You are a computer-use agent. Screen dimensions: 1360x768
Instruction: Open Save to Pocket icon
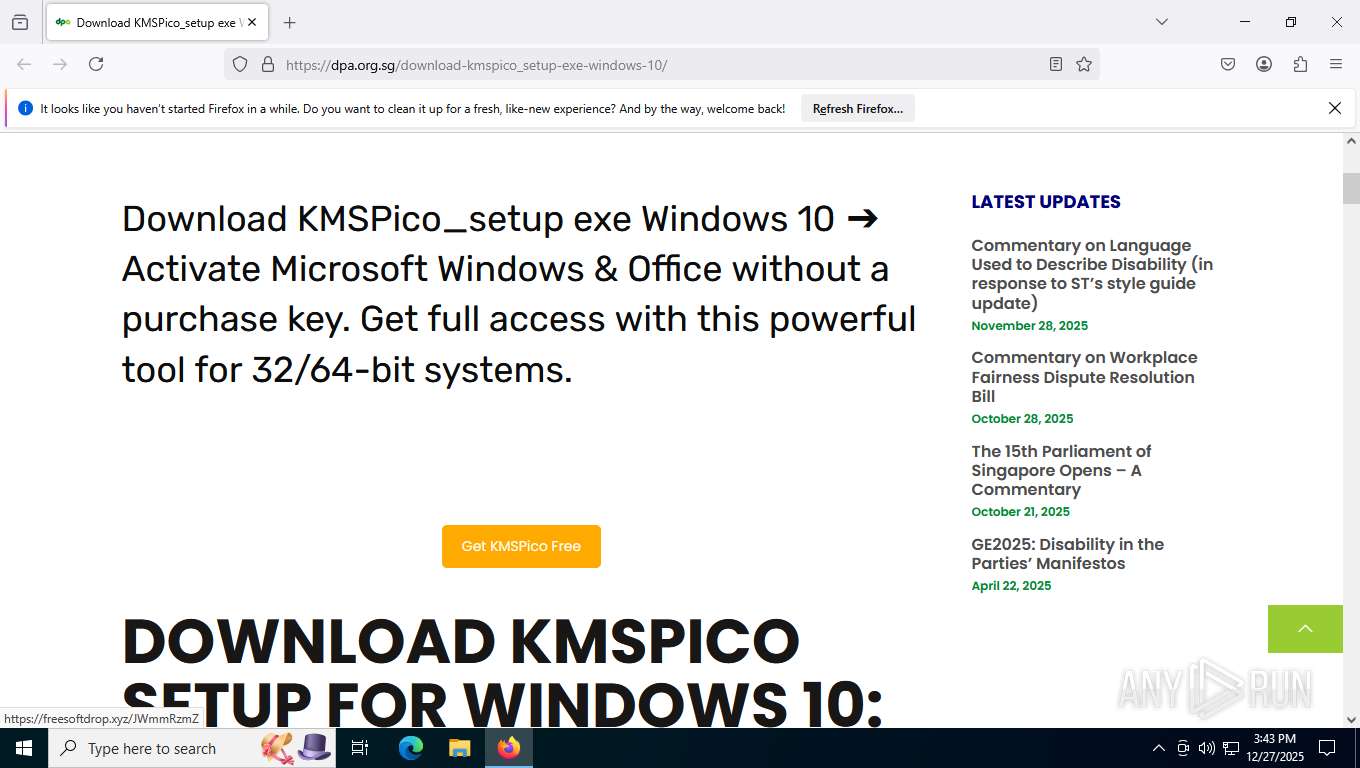pyautogui.click(x=1228, y=64)
